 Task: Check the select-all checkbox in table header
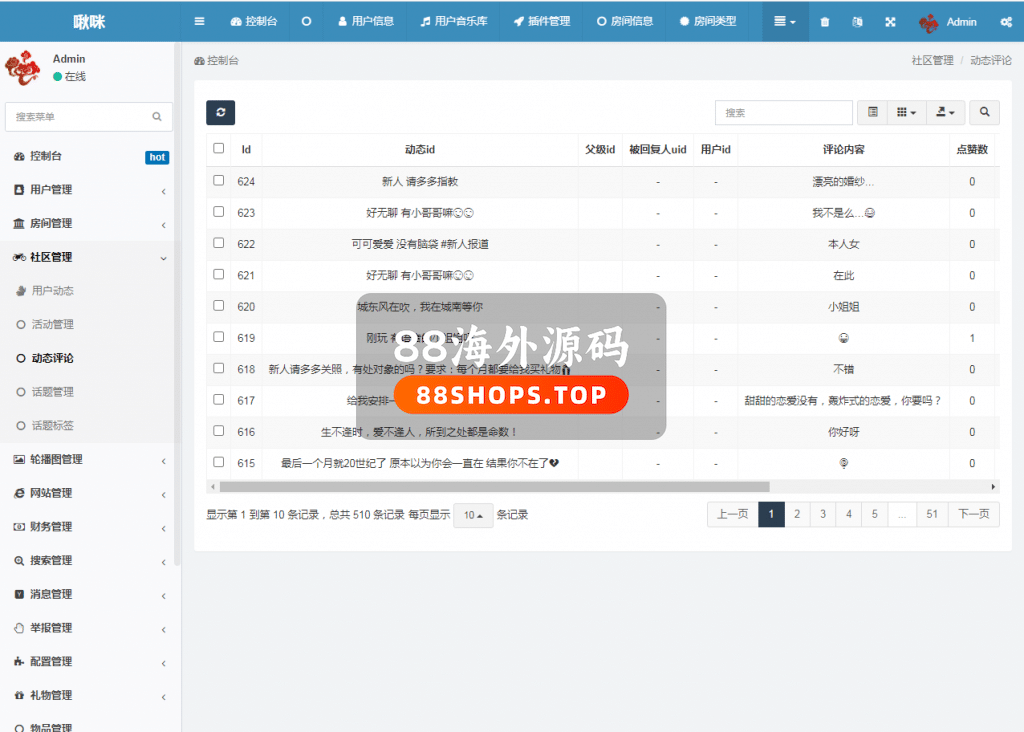[x=219, y=149]
